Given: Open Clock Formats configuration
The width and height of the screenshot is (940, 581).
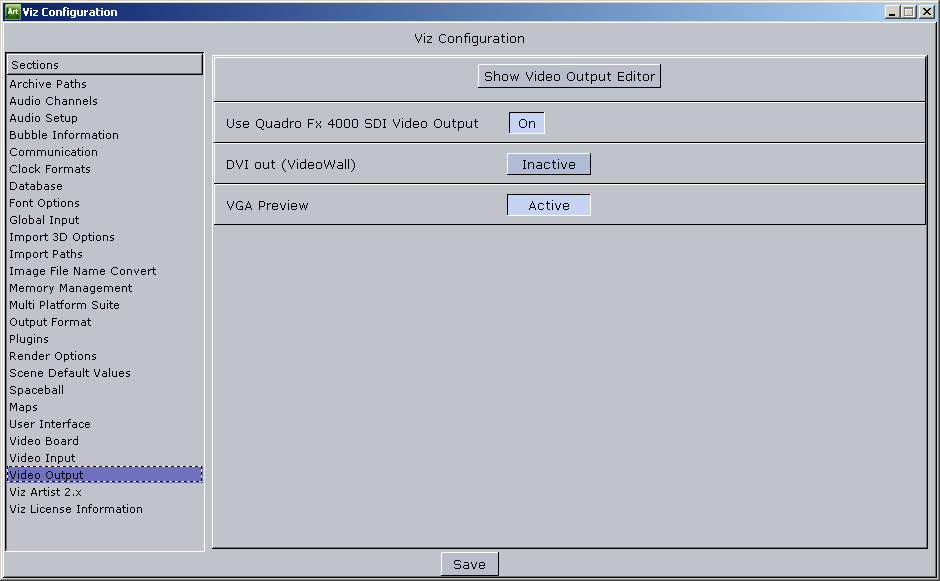Looking at the screenshot, I should (49, 169).
